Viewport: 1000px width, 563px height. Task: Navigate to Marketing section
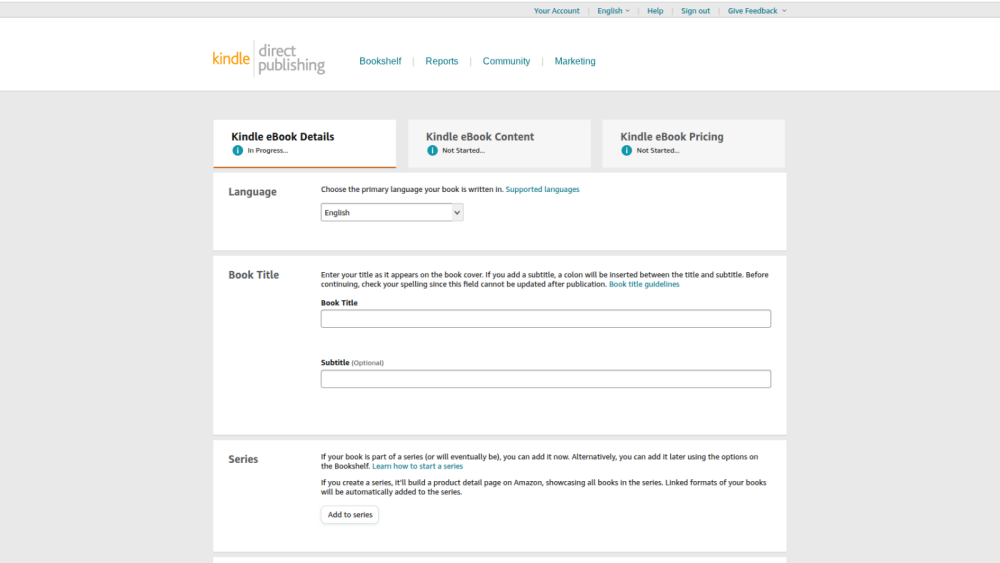coord(575,61)
